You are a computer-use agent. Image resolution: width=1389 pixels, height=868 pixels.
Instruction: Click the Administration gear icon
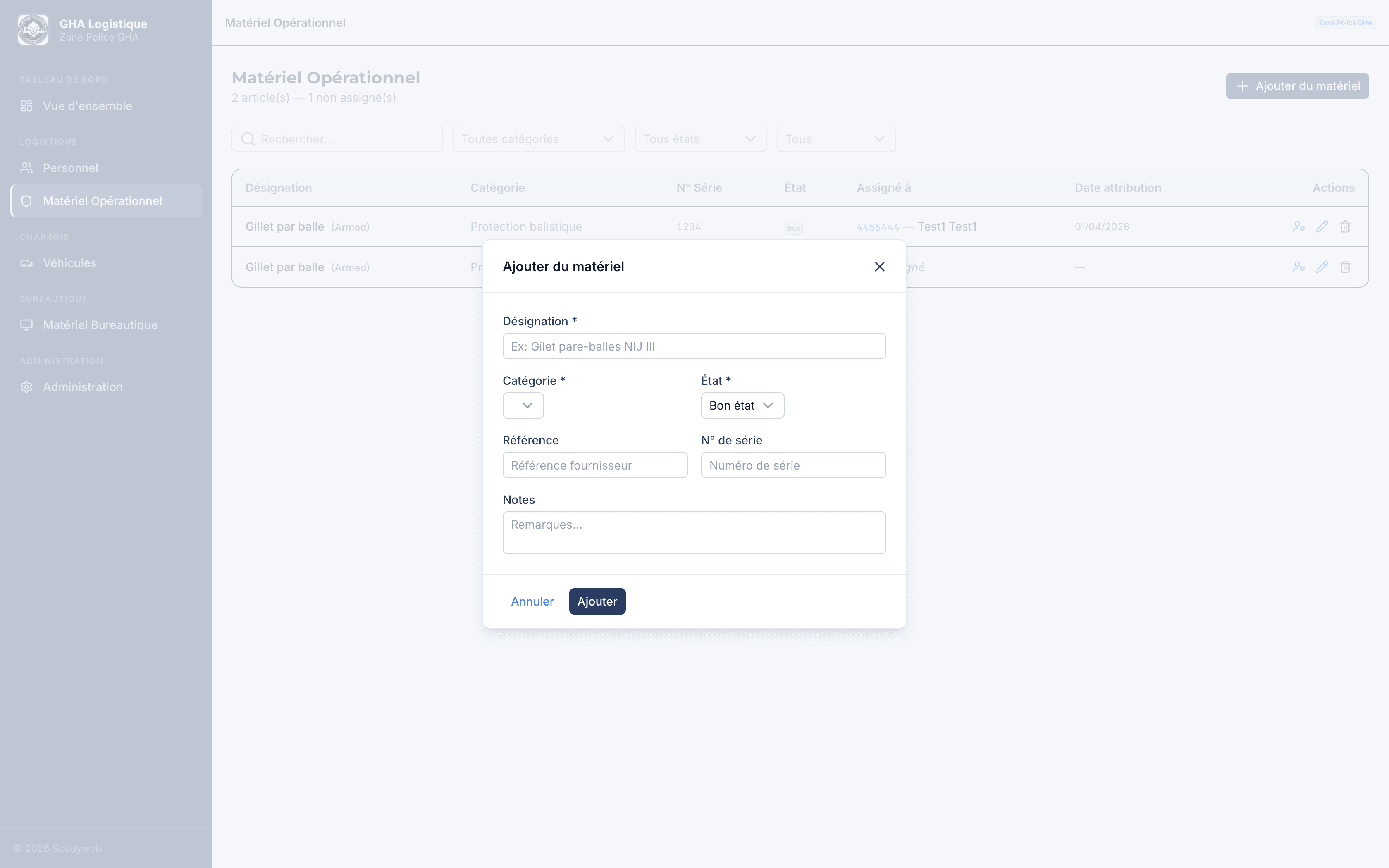click(26, 387)
